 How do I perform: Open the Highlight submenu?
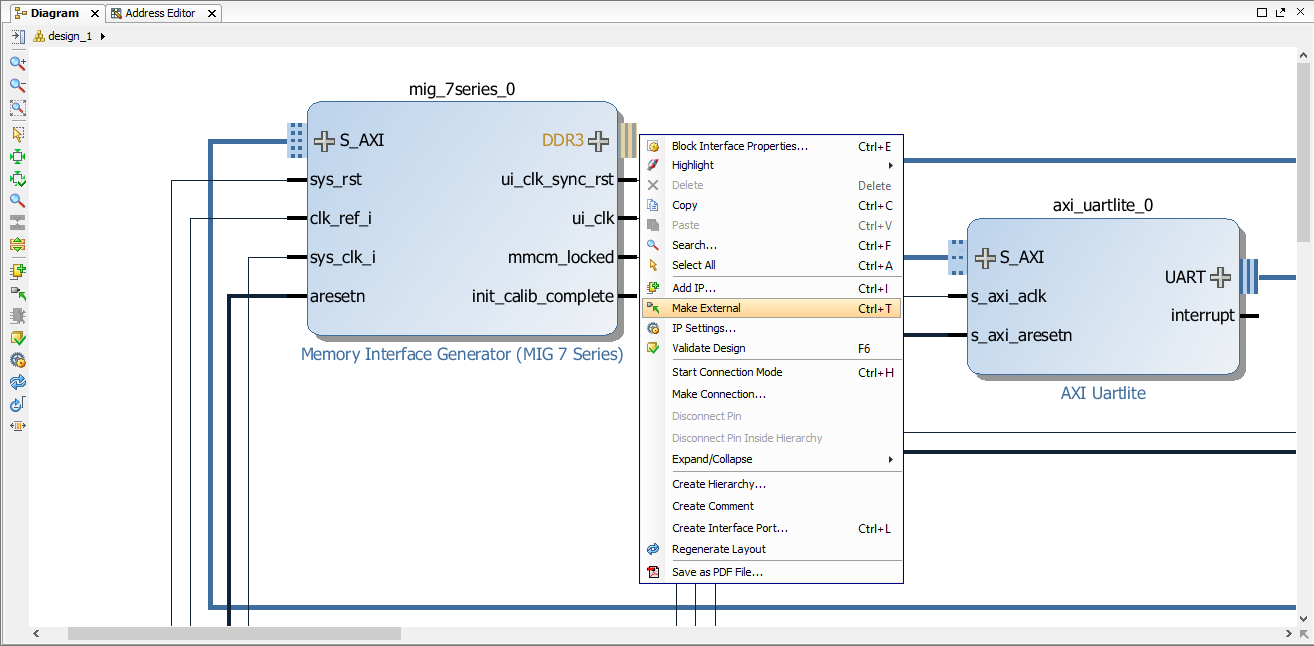pyautogui.click(x=772, y=165)
